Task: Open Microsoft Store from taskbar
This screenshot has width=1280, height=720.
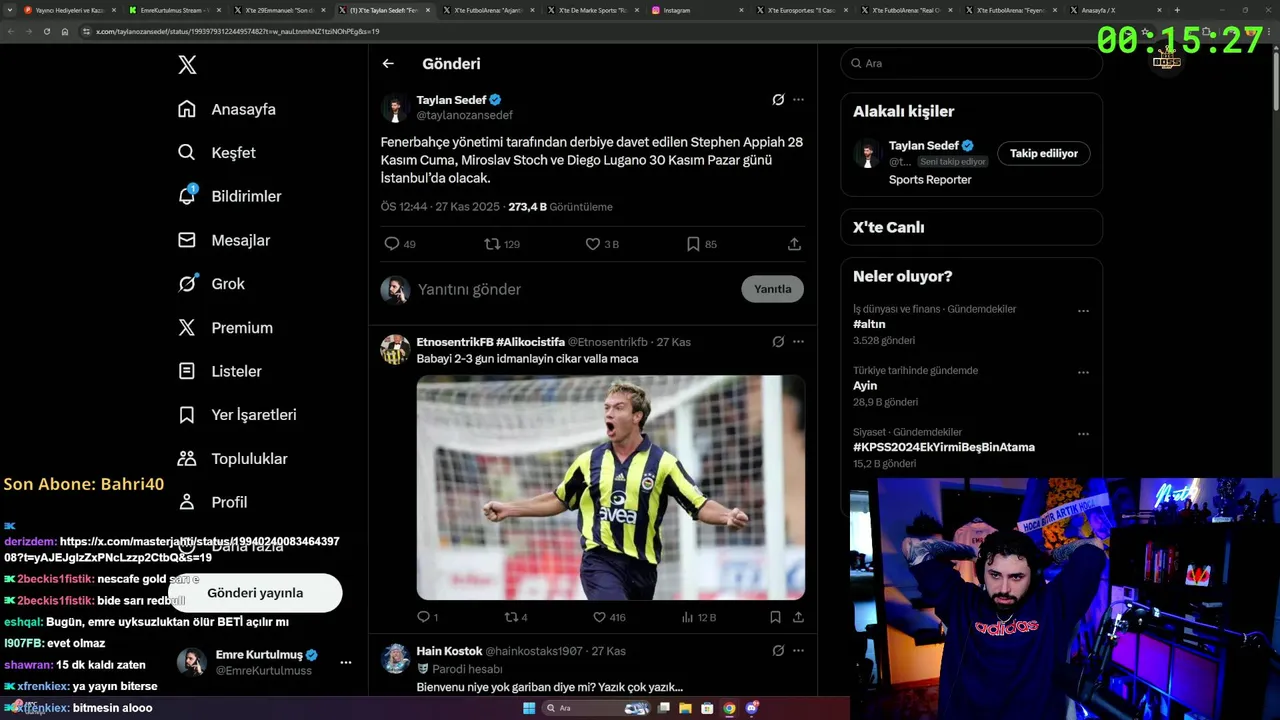Action: click(707, 708)
